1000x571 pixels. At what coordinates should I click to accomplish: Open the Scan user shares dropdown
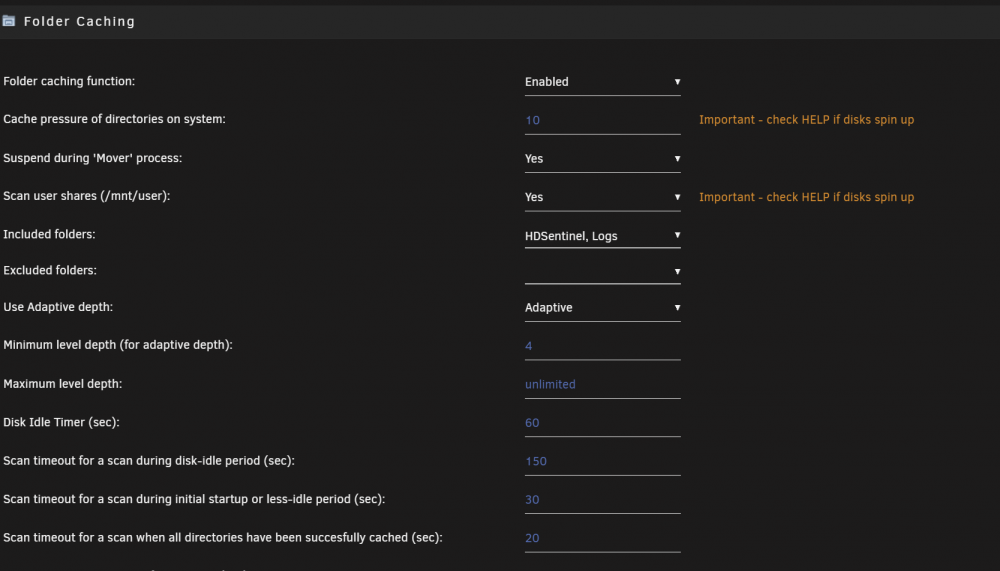point(602,197)
